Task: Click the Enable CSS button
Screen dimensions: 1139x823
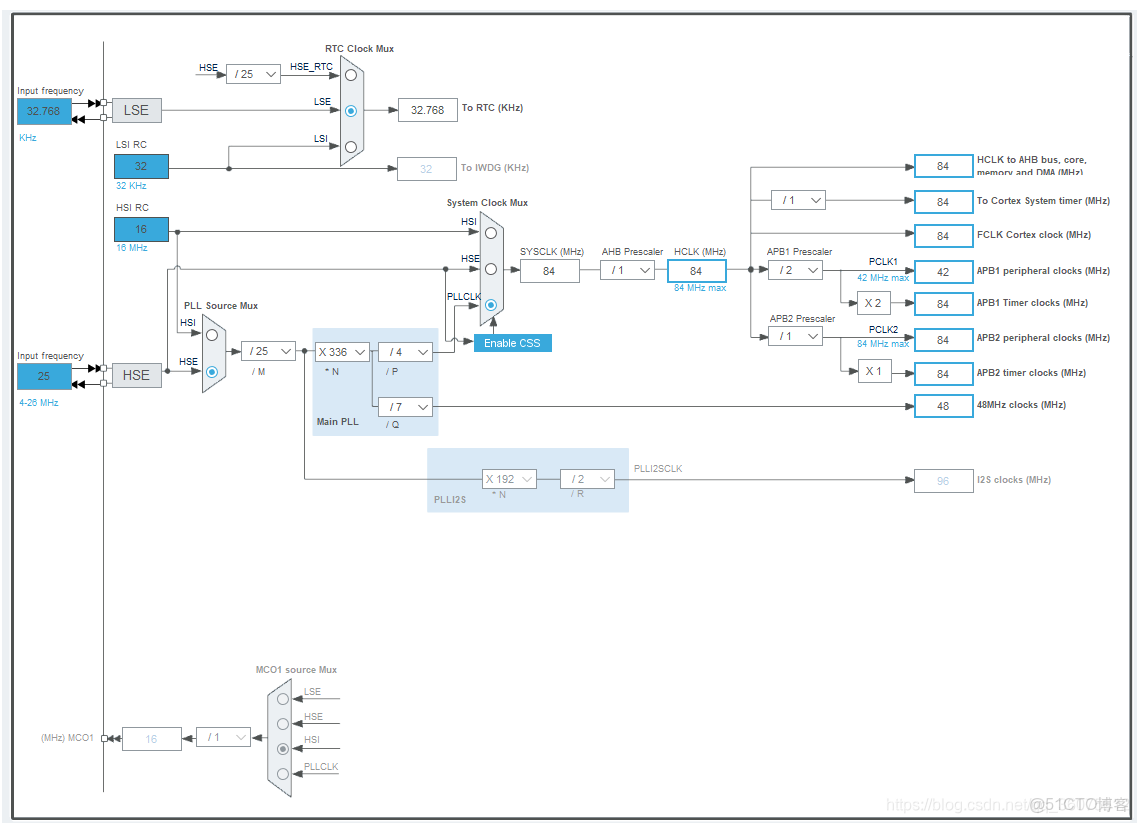Action: (x=512, y=342)
